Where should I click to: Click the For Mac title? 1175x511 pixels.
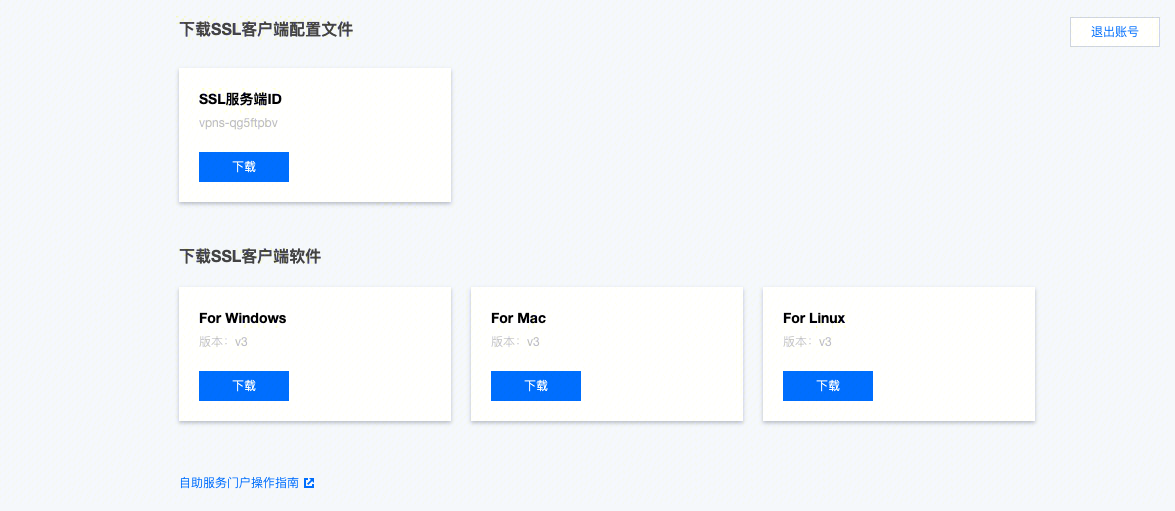pos(518,318)
